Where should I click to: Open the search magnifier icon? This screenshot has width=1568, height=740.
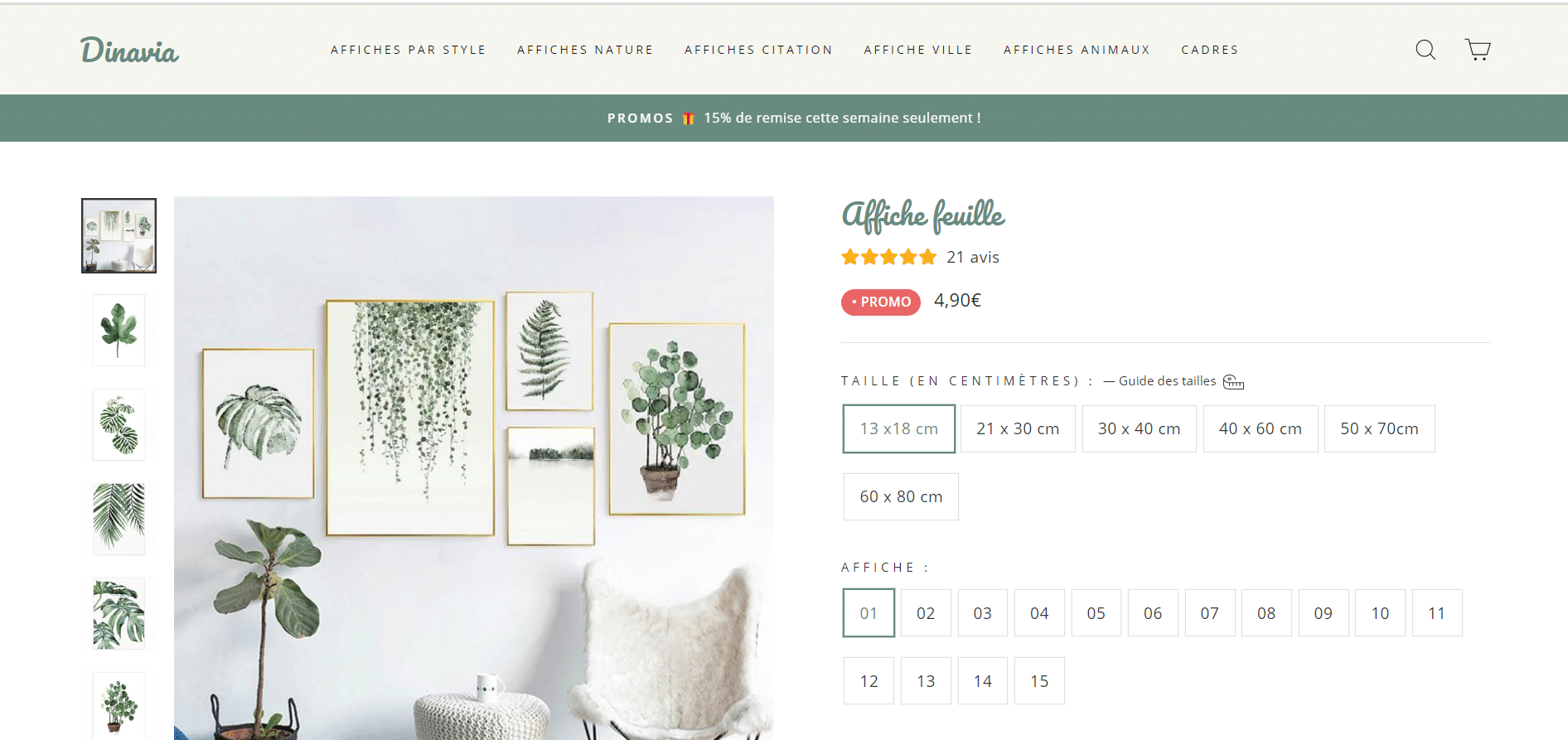pyautogui.click(x=1425, y=50)
